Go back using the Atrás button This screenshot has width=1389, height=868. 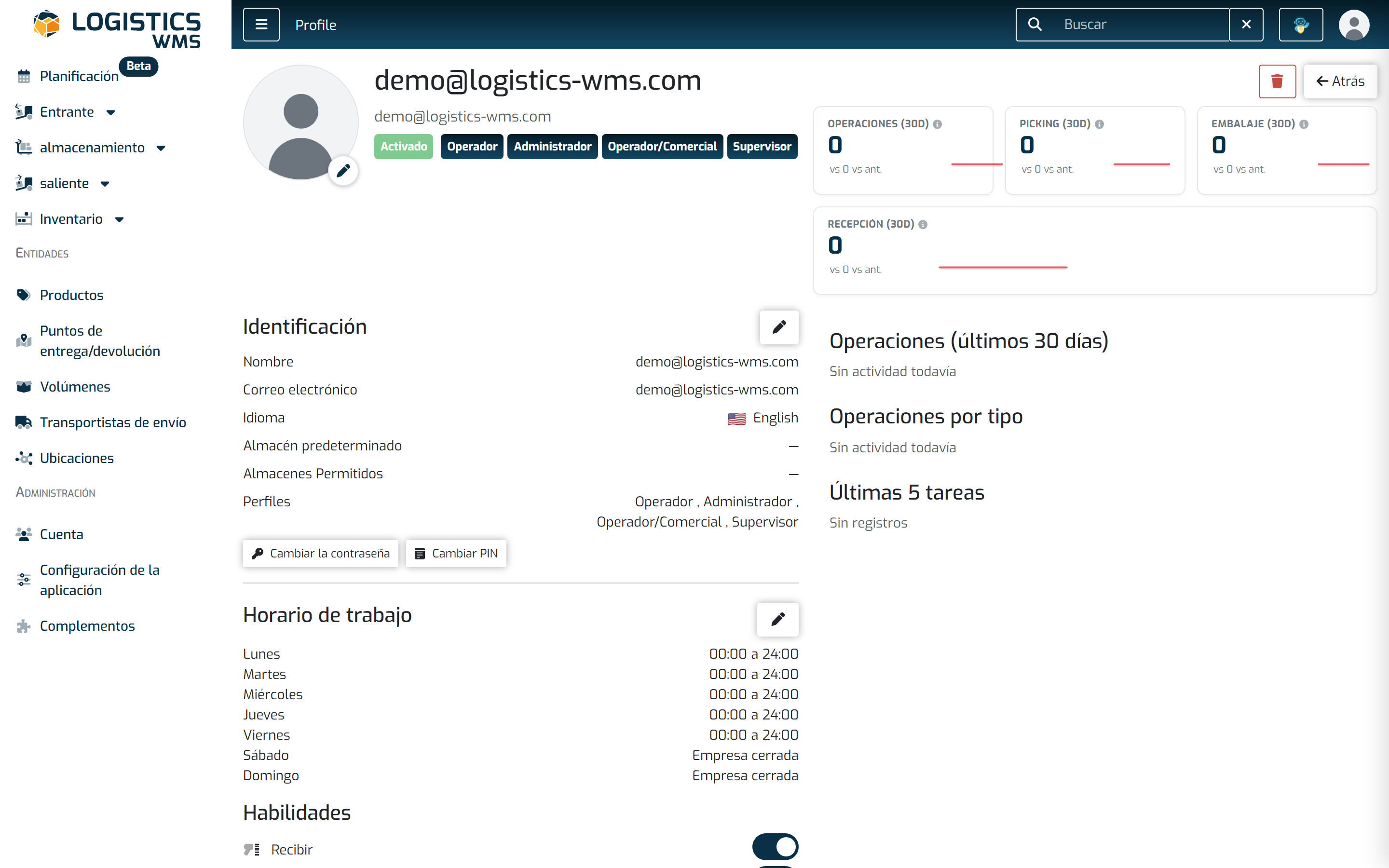[x=1340, y=81]
